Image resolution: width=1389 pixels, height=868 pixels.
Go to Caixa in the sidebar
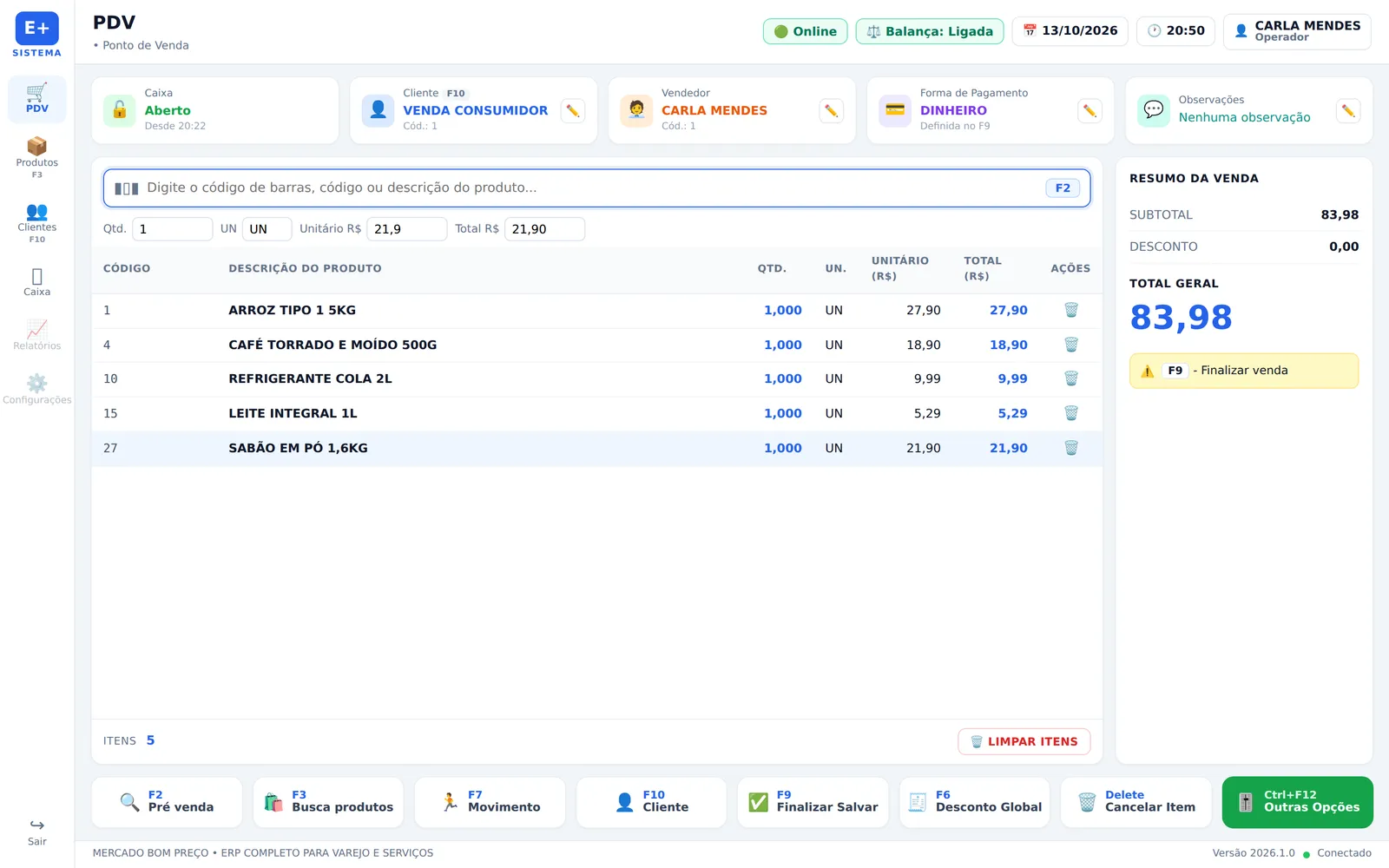click(36, 281)
